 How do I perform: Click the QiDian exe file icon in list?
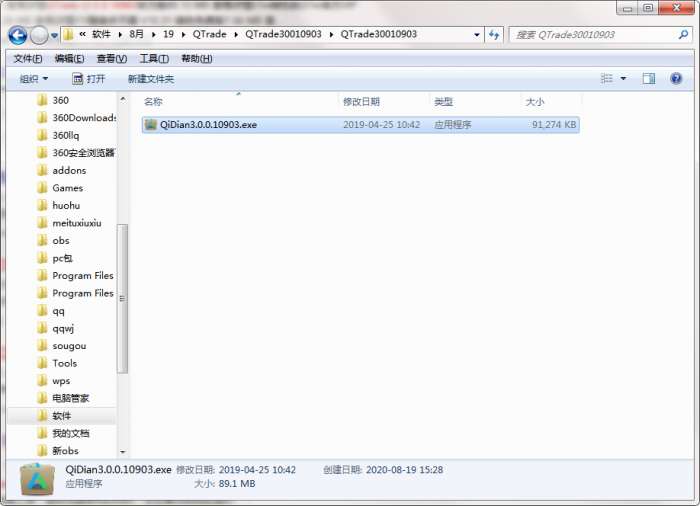click(x=151, y=125)
